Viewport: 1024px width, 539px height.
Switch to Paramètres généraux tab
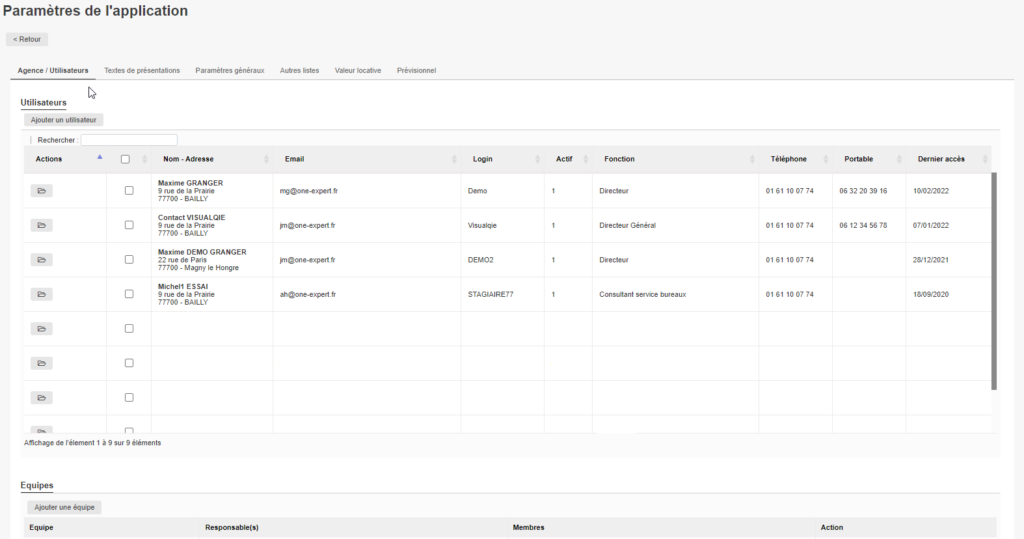pos(230,71)
